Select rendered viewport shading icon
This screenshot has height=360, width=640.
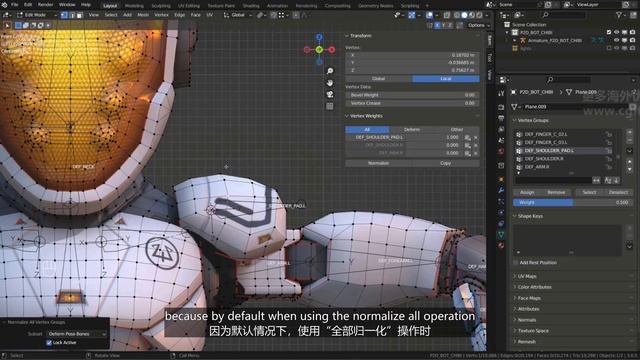pos(480,15)
